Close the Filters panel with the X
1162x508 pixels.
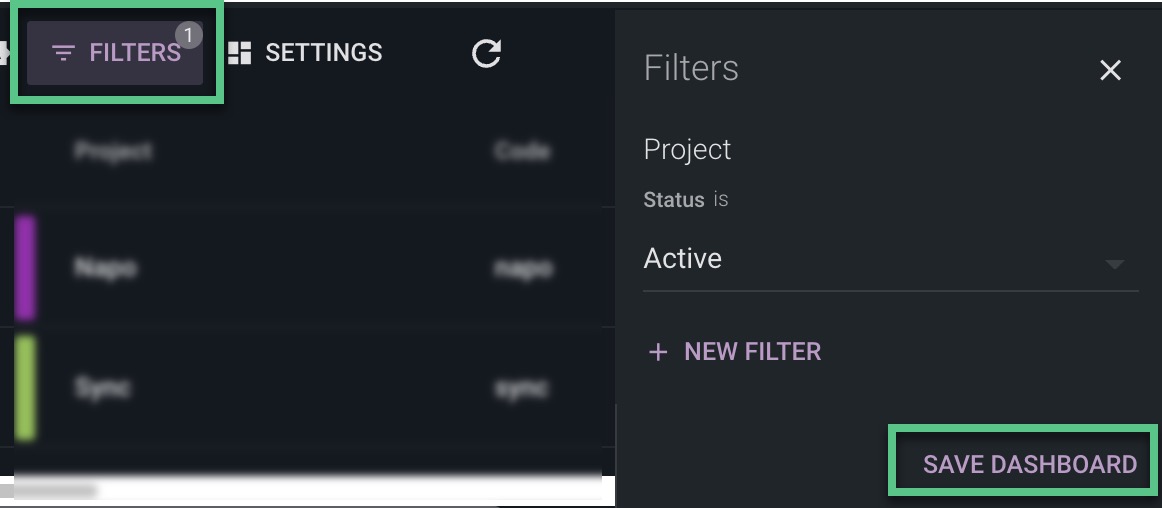[1110, 70]
